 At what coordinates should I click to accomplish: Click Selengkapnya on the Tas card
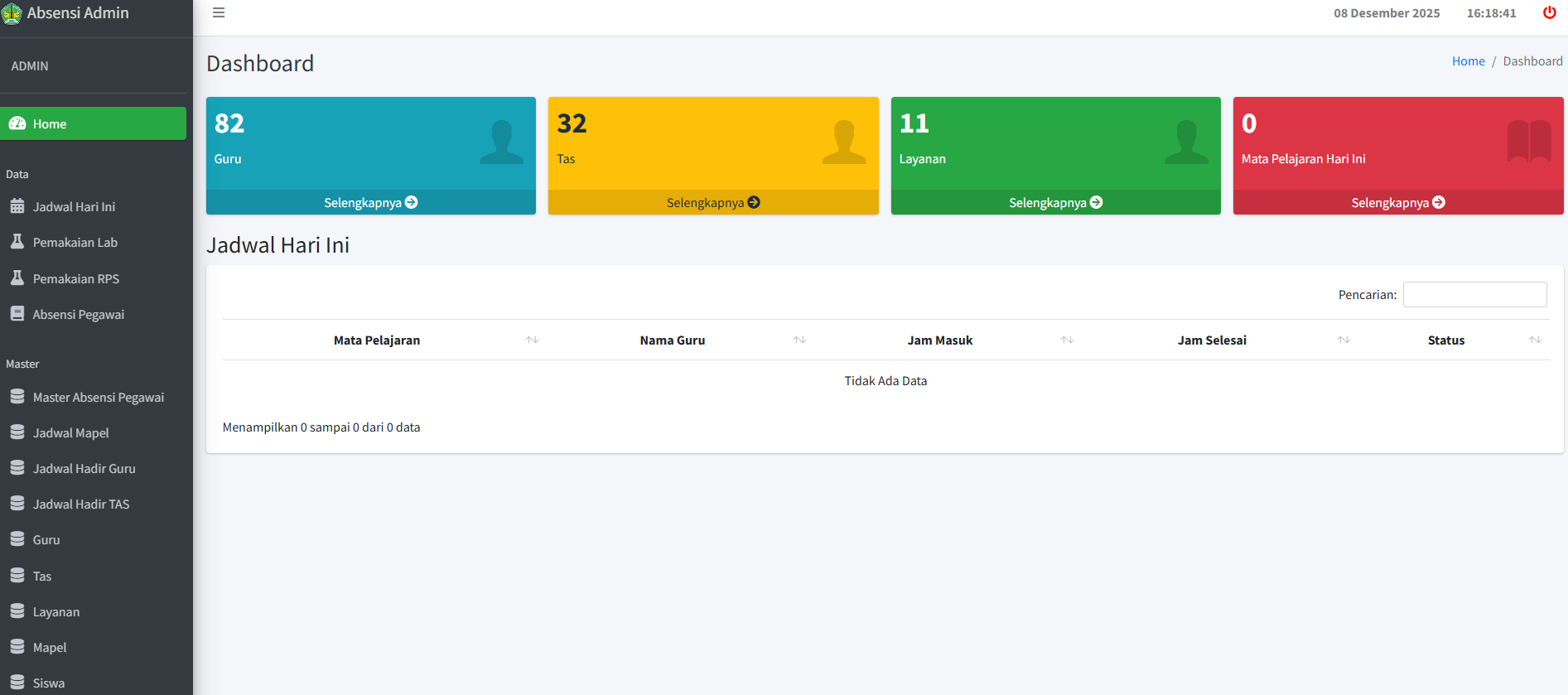pos(712,202)
